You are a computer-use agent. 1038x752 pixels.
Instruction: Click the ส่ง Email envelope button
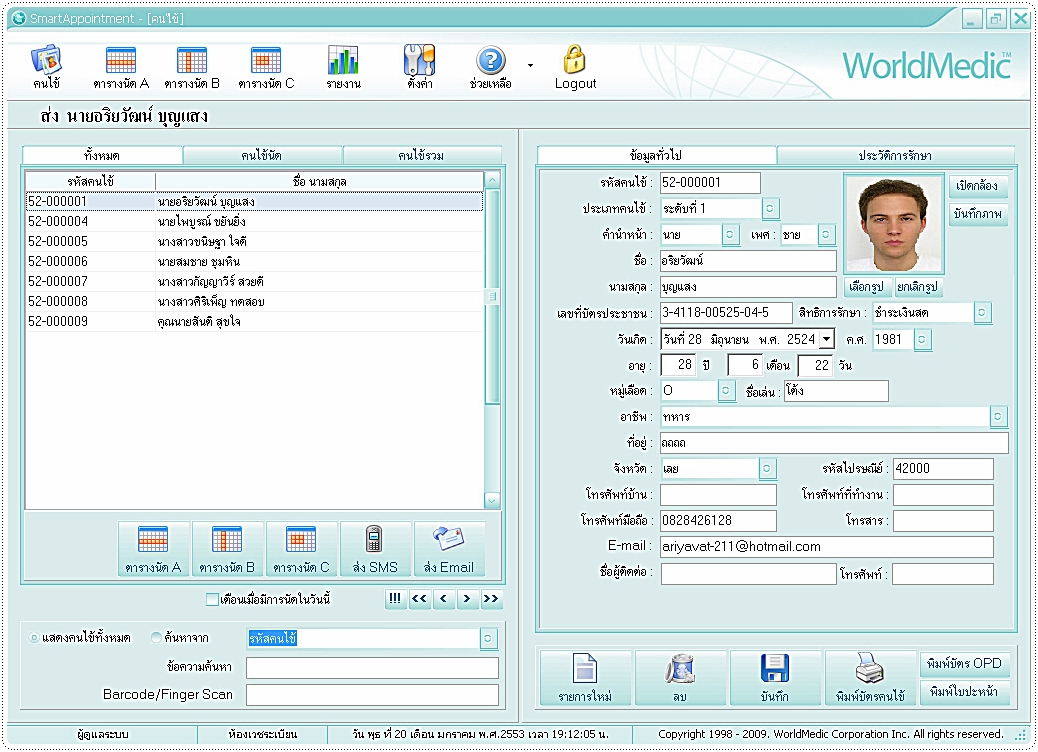pos(449,549)
